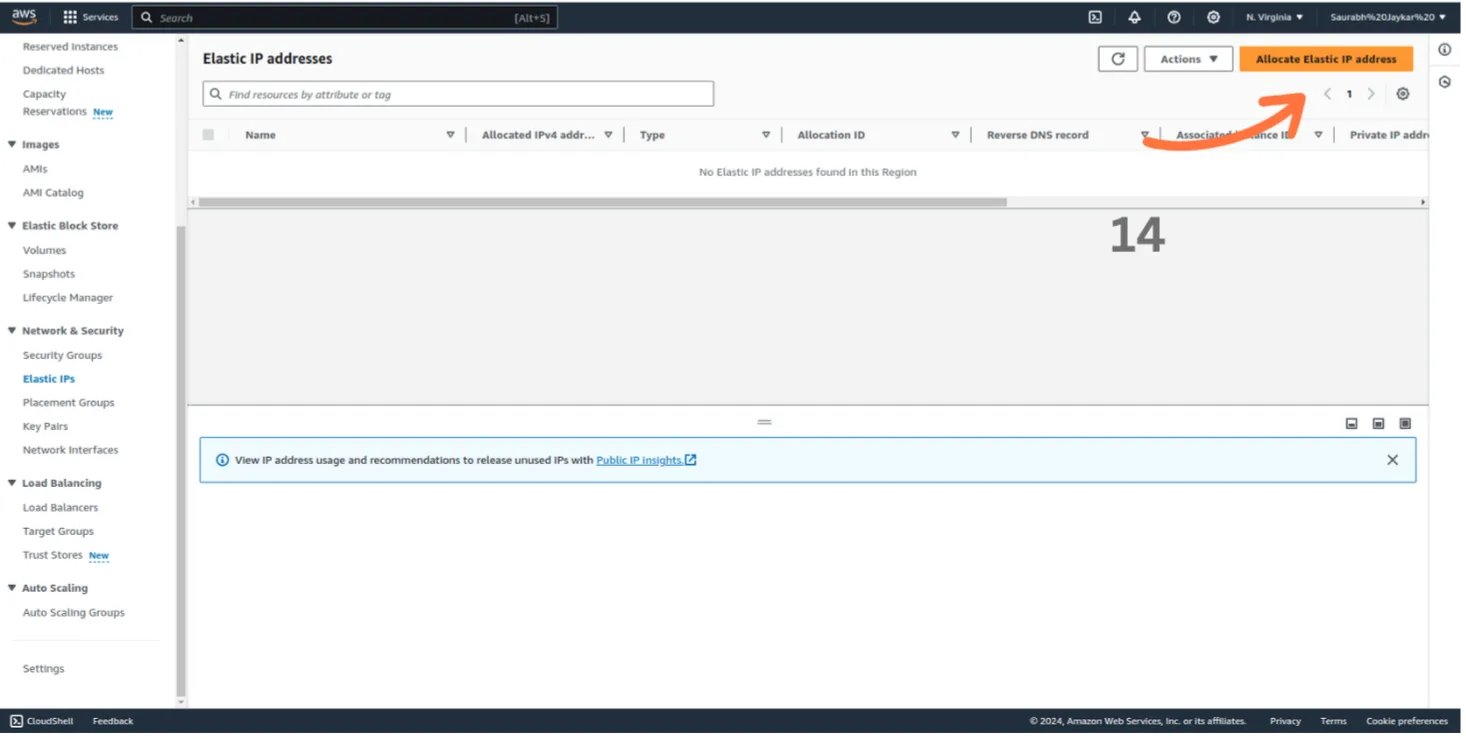Open Key Pairs in the sidebar
This screenshot has width=1466, height=739.
46,427
